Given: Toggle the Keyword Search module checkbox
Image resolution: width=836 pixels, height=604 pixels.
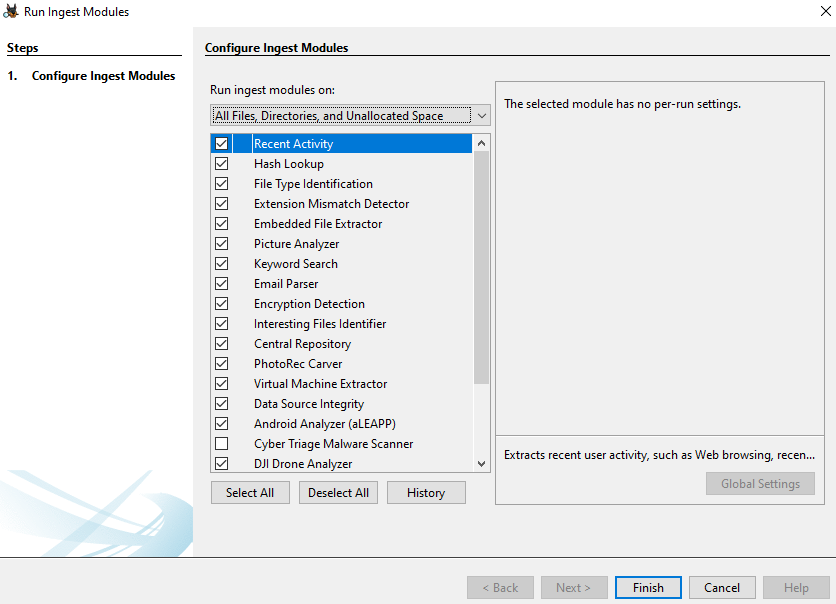Looking at the screenshot, I should 221,264.
